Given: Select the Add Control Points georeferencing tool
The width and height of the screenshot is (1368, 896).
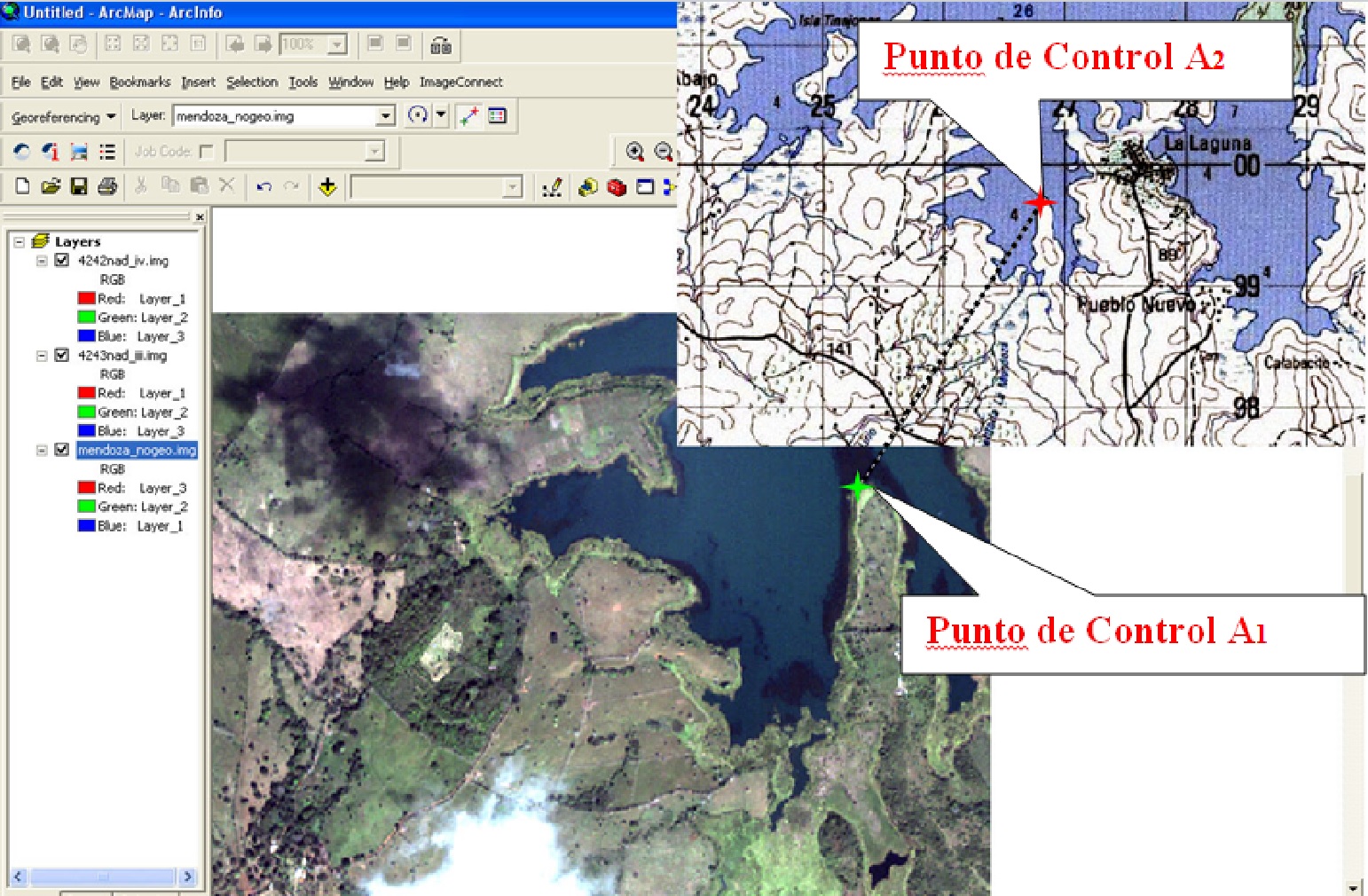Looking at the screenshot, I should [468, 115].
